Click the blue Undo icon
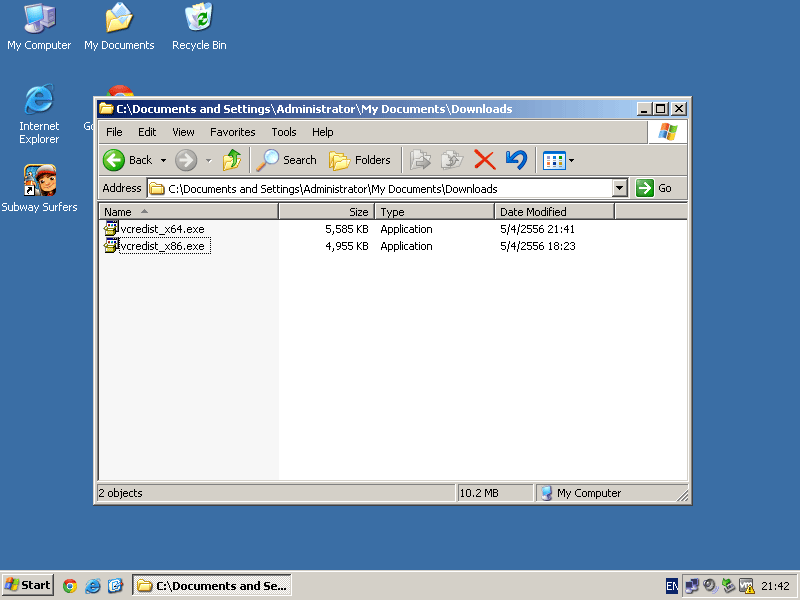The height and width of the screenshot is (600, 800). point(516,160)
